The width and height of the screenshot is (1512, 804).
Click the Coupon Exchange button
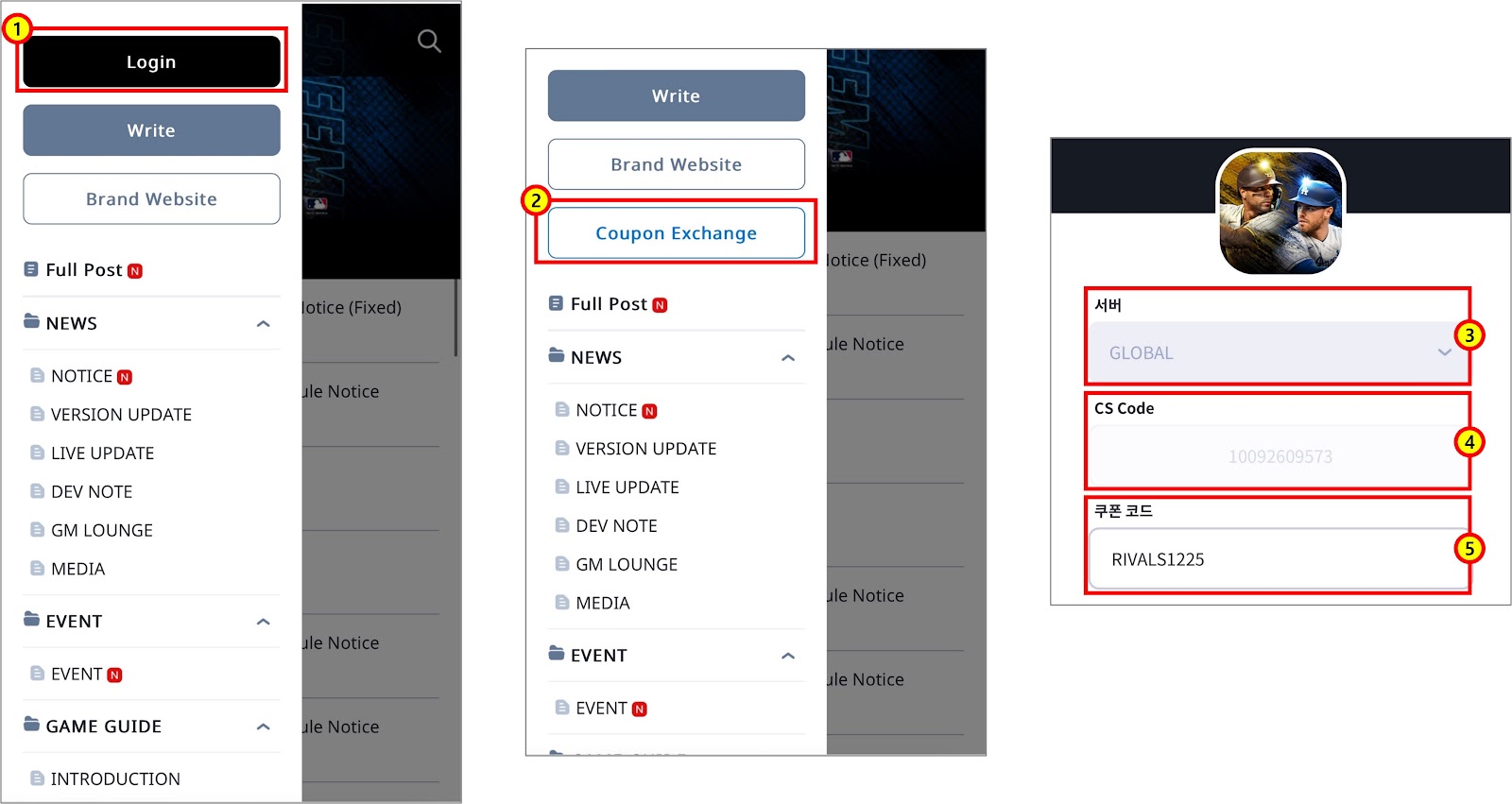[x=677, y=233]
